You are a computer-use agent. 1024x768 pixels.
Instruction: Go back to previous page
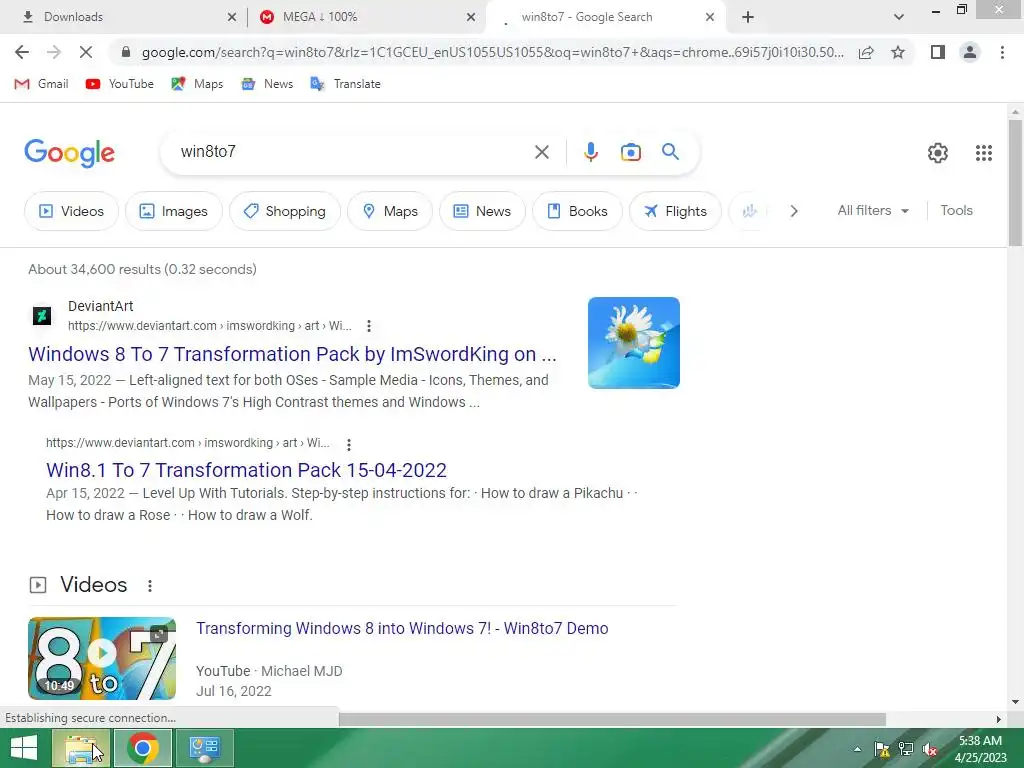pyautogui.click(x=22, y=52)
